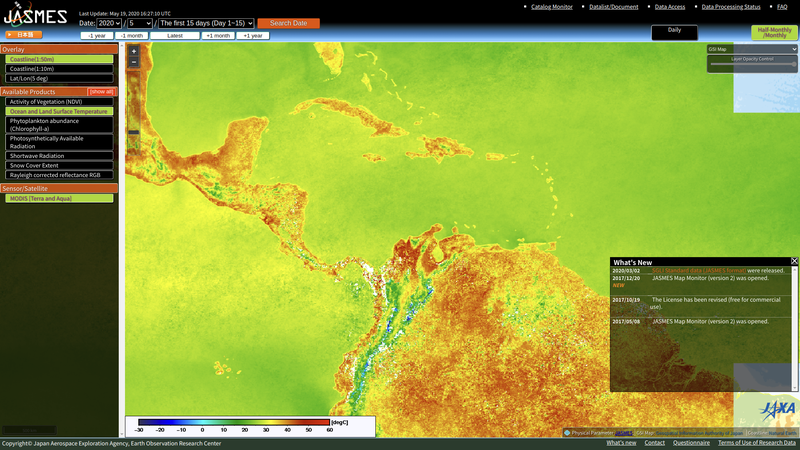Open the Data Access link
The height and width of the screenshot is (450, 800).
pos(669,7)
